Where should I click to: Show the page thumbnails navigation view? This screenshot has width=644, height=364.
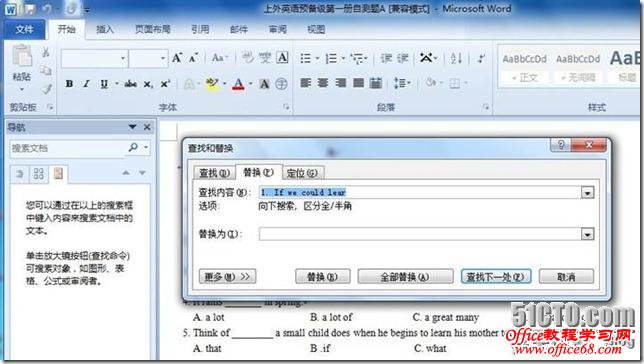pyautogui.click(x=39, y=173)
